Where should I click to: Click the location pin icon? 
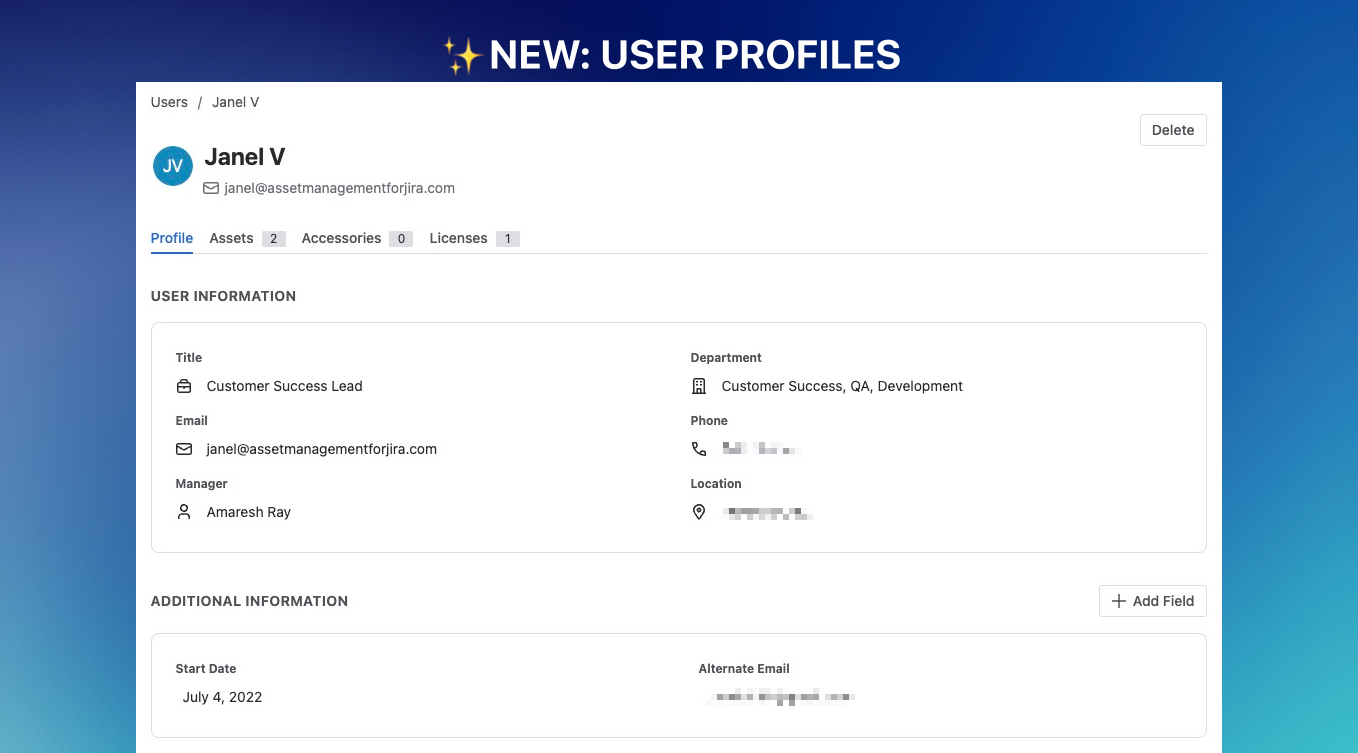699,512
